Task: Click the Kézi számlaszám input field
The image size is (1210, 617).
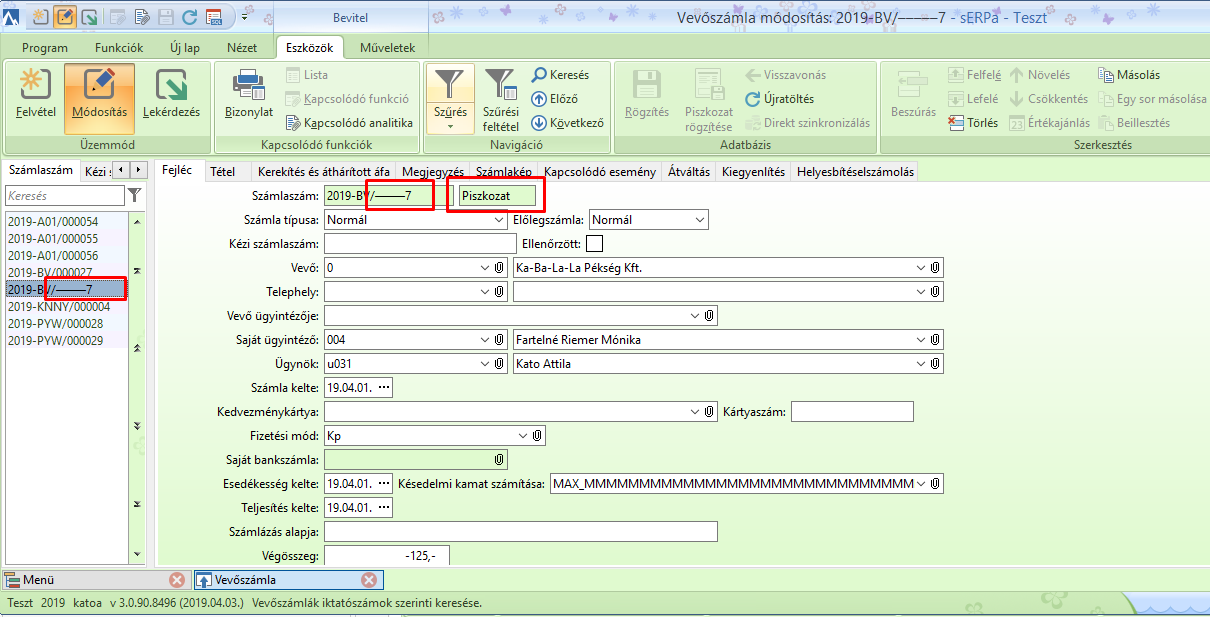Action: tap(420, 243)
